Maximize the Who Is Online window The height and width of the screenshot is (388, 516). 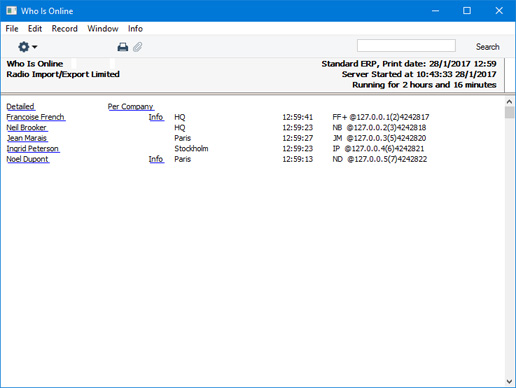coord(467,11)
